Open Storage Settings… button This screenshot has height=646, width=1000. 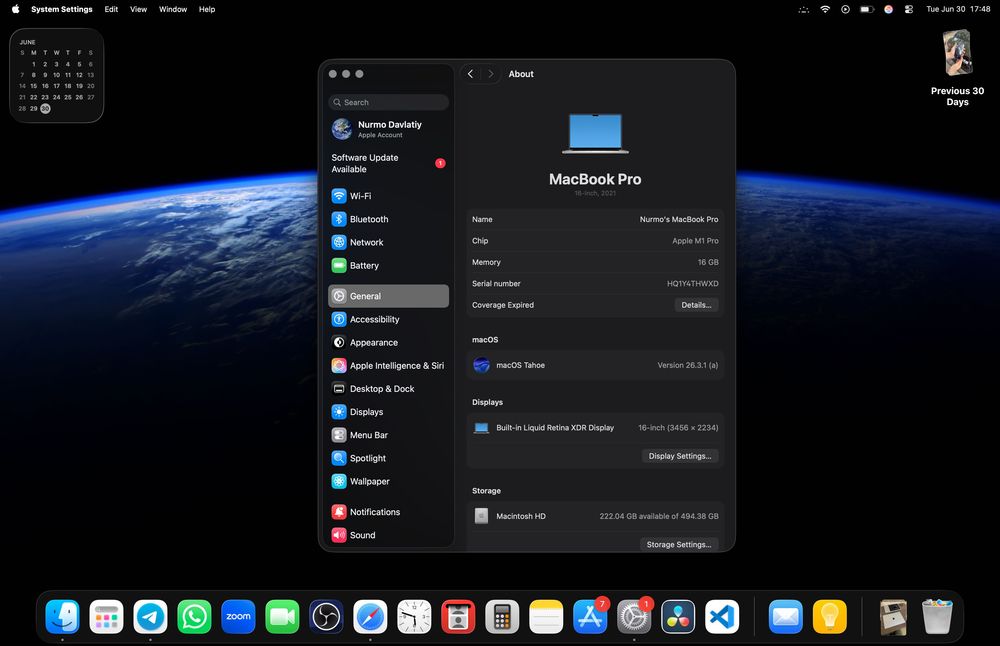(679, 545)
